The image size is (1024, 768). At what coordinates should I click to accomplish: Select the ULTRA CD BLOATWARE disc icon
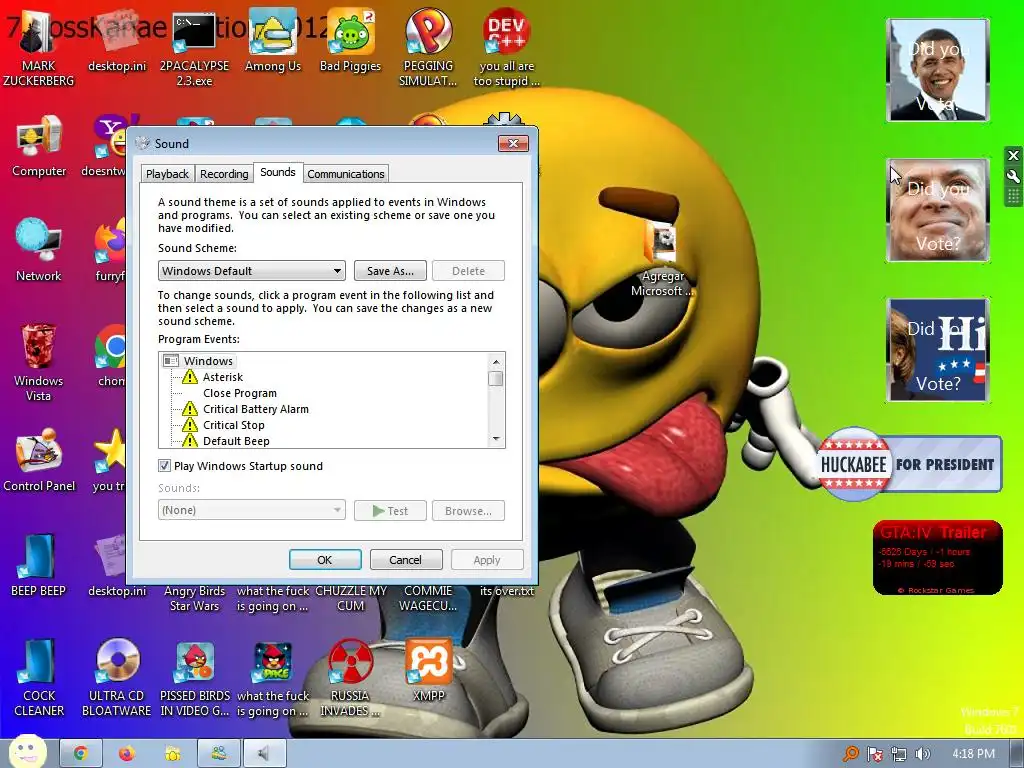coord(117,677)
